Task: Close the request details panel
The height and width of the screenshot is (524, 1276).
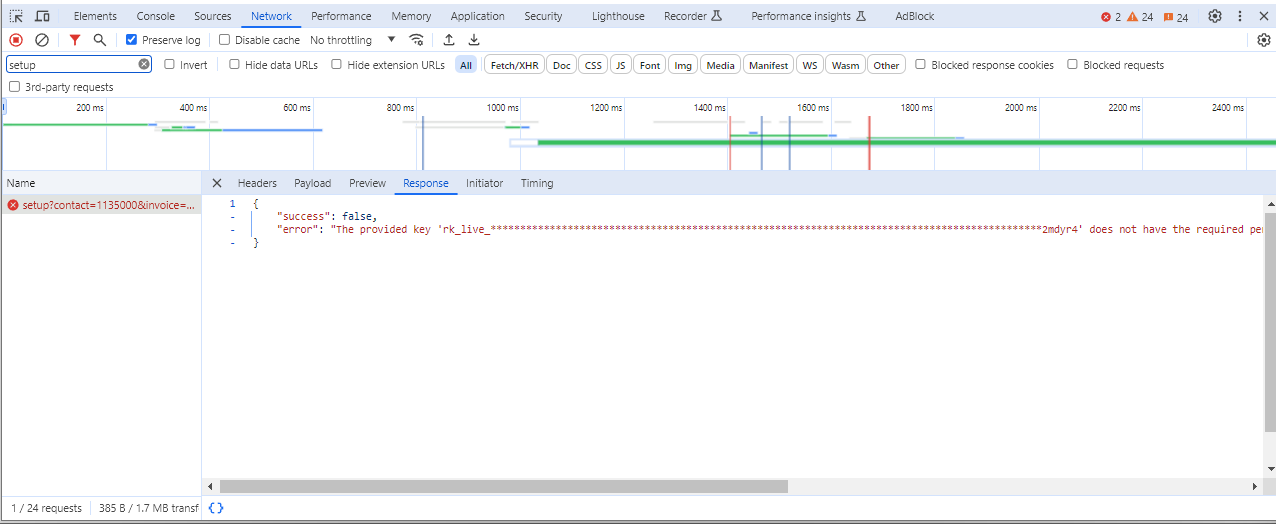Action: 217,183
